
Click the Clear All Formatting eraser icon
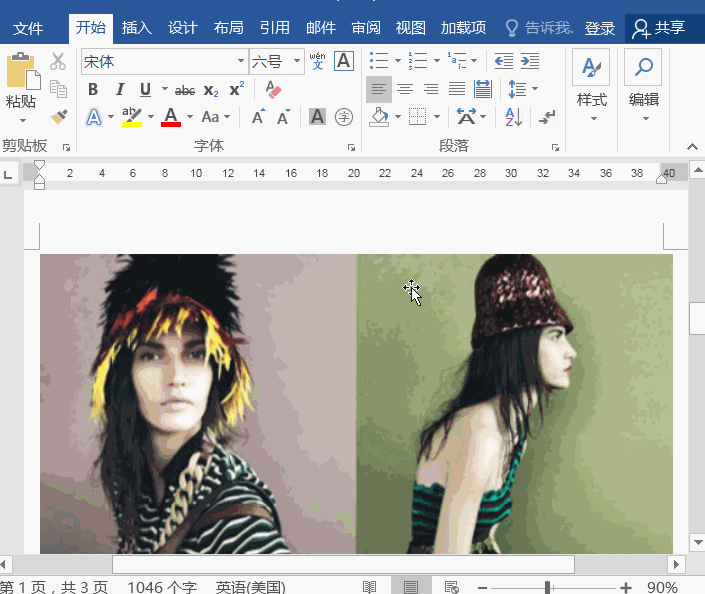point(272,90)
